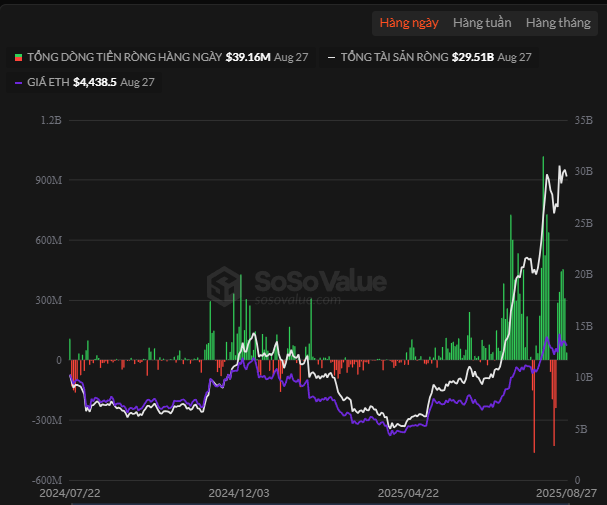Viewport: 607px width, 505px height.
Task: Click the 10B right axis label
Action: pos(583,377)
